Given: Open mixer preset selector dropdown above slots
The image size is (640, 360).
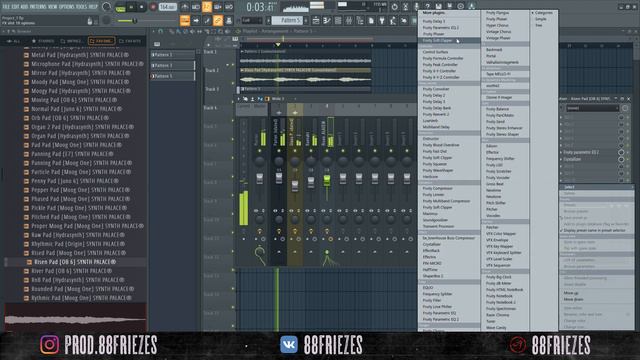Looking at the screenshot, I should coord(592,108).
